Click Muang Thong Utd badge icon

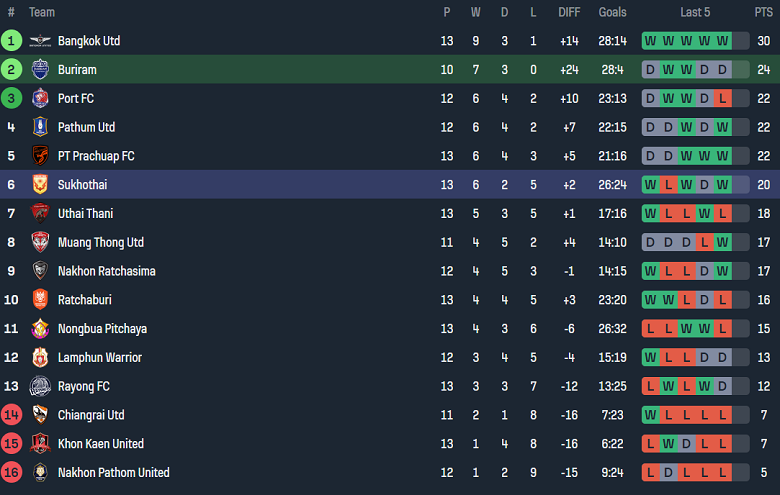[40, 243]
